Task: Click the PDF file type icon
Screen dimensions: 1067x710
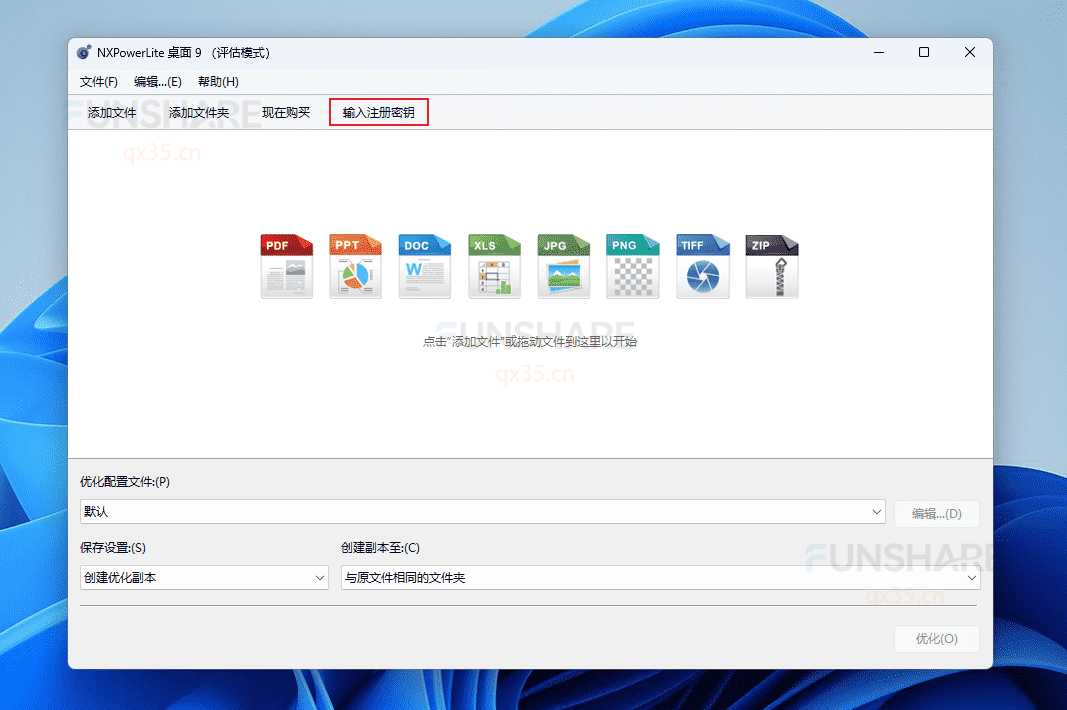Action: pyautogui.click(x=286, y=266)
